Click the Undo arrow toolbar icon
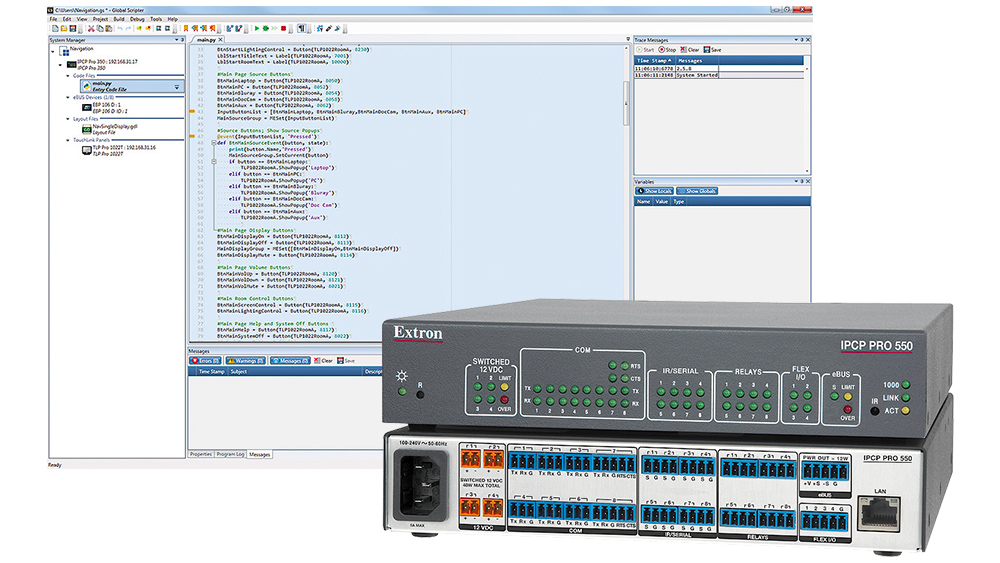Viewport: 1000px width, 563px height. point(120,28)
